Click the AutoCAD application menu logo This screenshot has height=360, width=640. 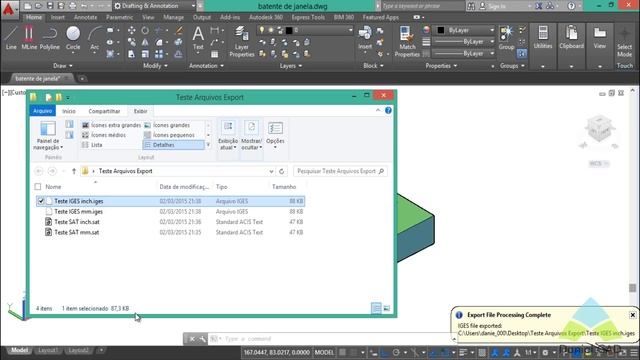pyautogui.click(x=8, y=8)
